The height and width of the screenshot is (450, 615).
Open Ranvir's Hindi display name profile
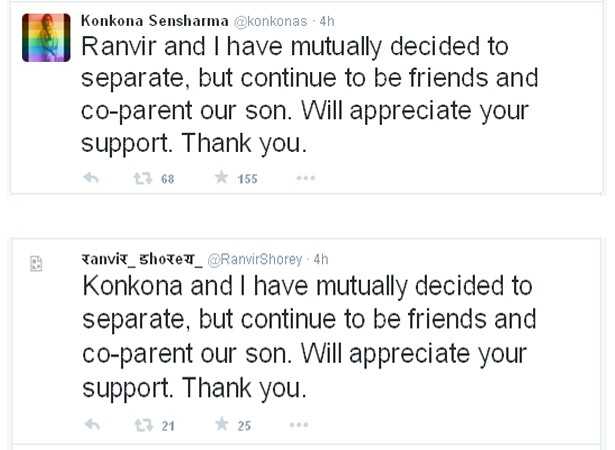point(139,259)
